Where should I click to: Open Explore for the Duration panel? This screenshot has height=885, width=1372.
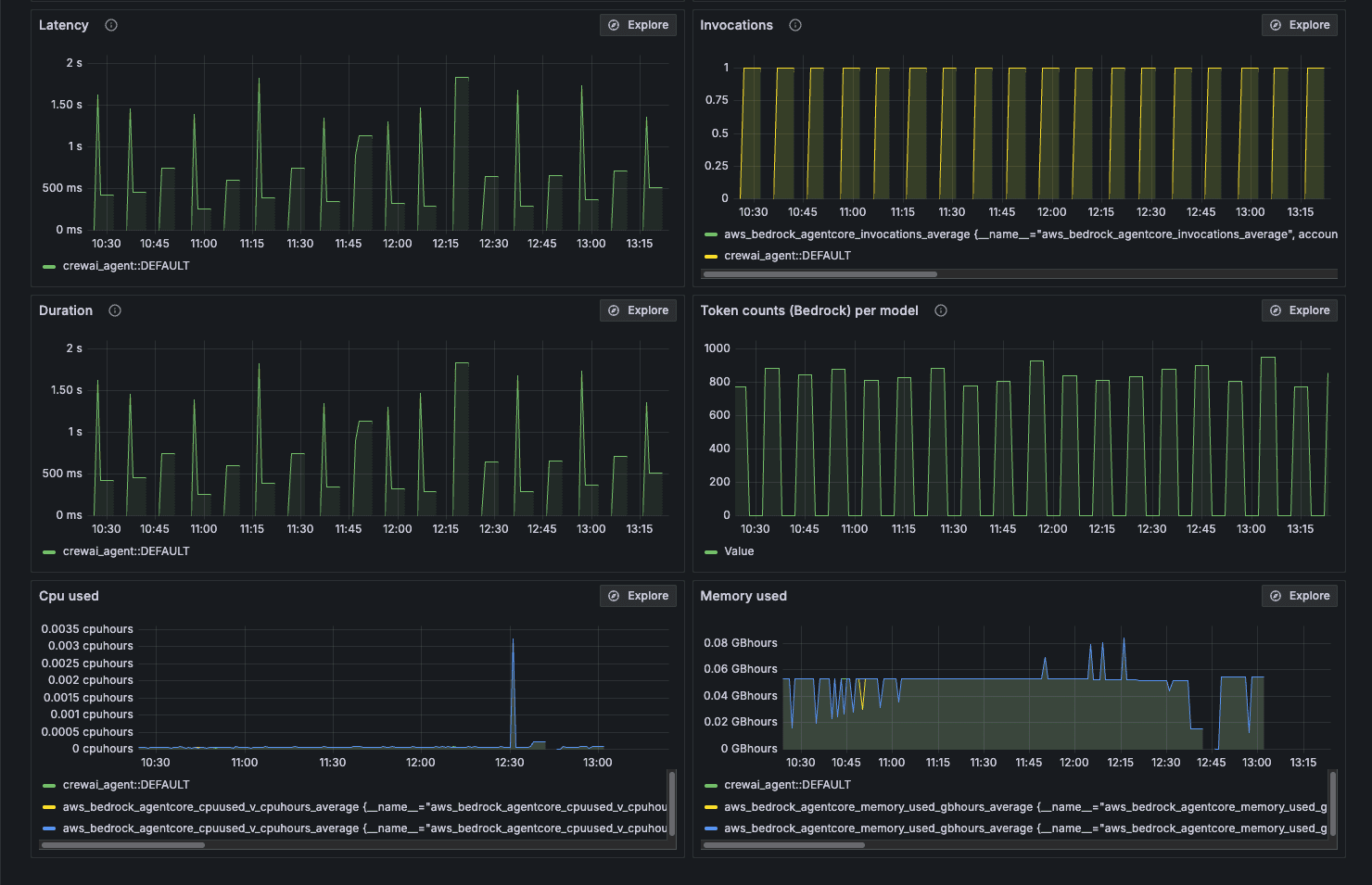tap(638, 310)
